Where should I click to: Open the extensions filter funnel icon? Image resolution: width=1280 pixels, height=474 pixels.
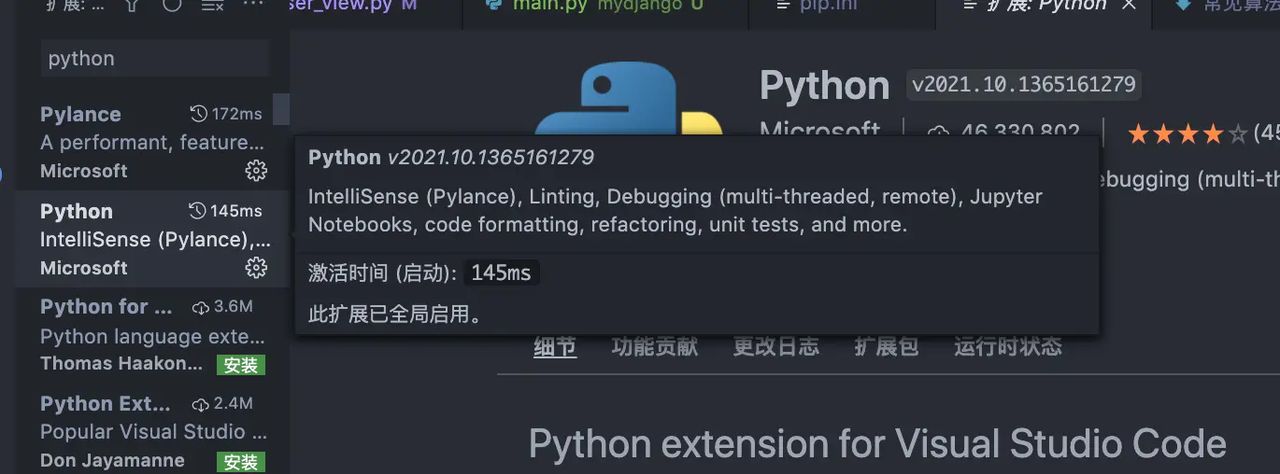click(x=132, y=4)
